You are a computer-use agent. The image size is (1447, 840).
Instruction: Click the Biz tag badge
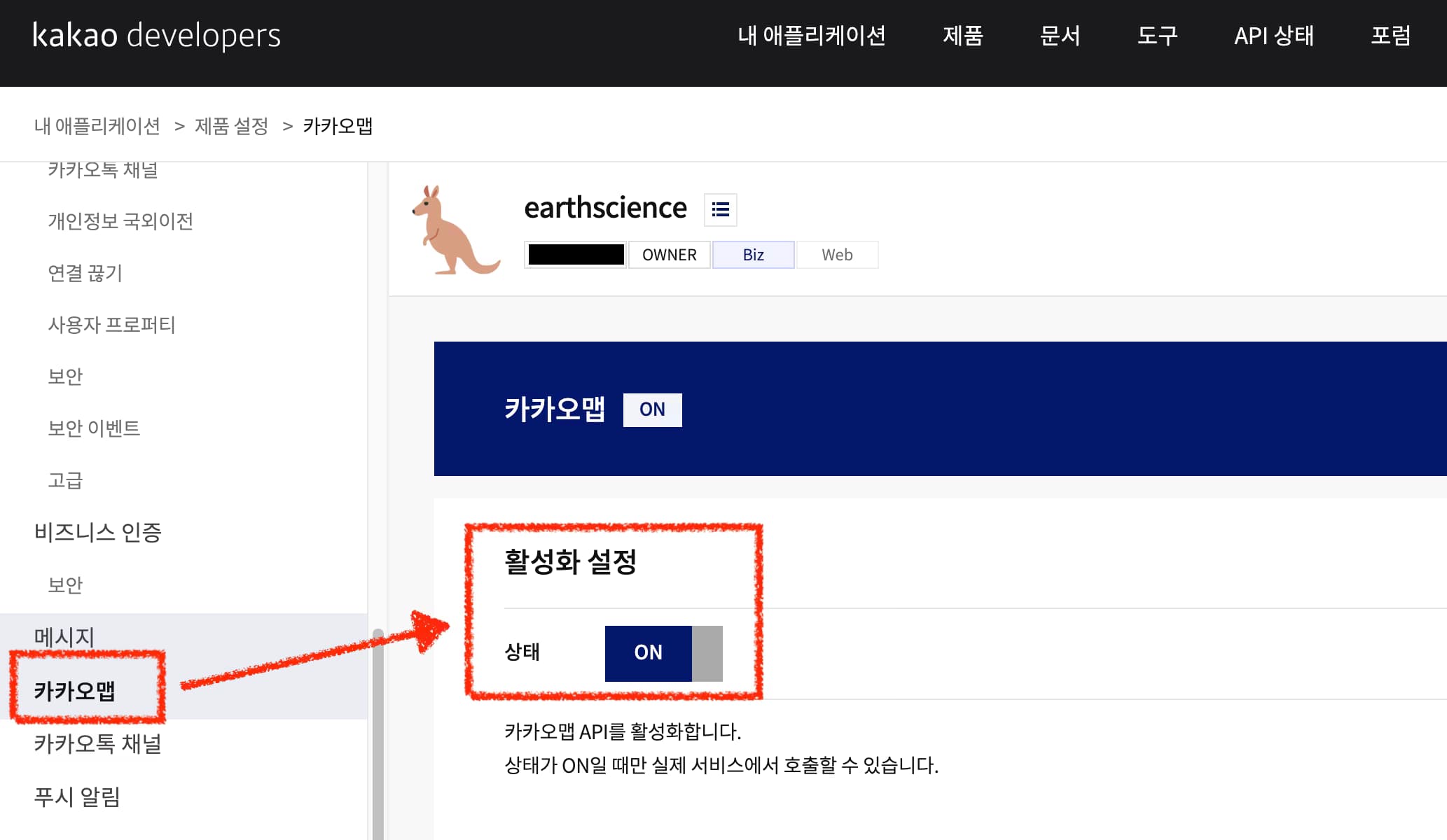coord(754,255)
